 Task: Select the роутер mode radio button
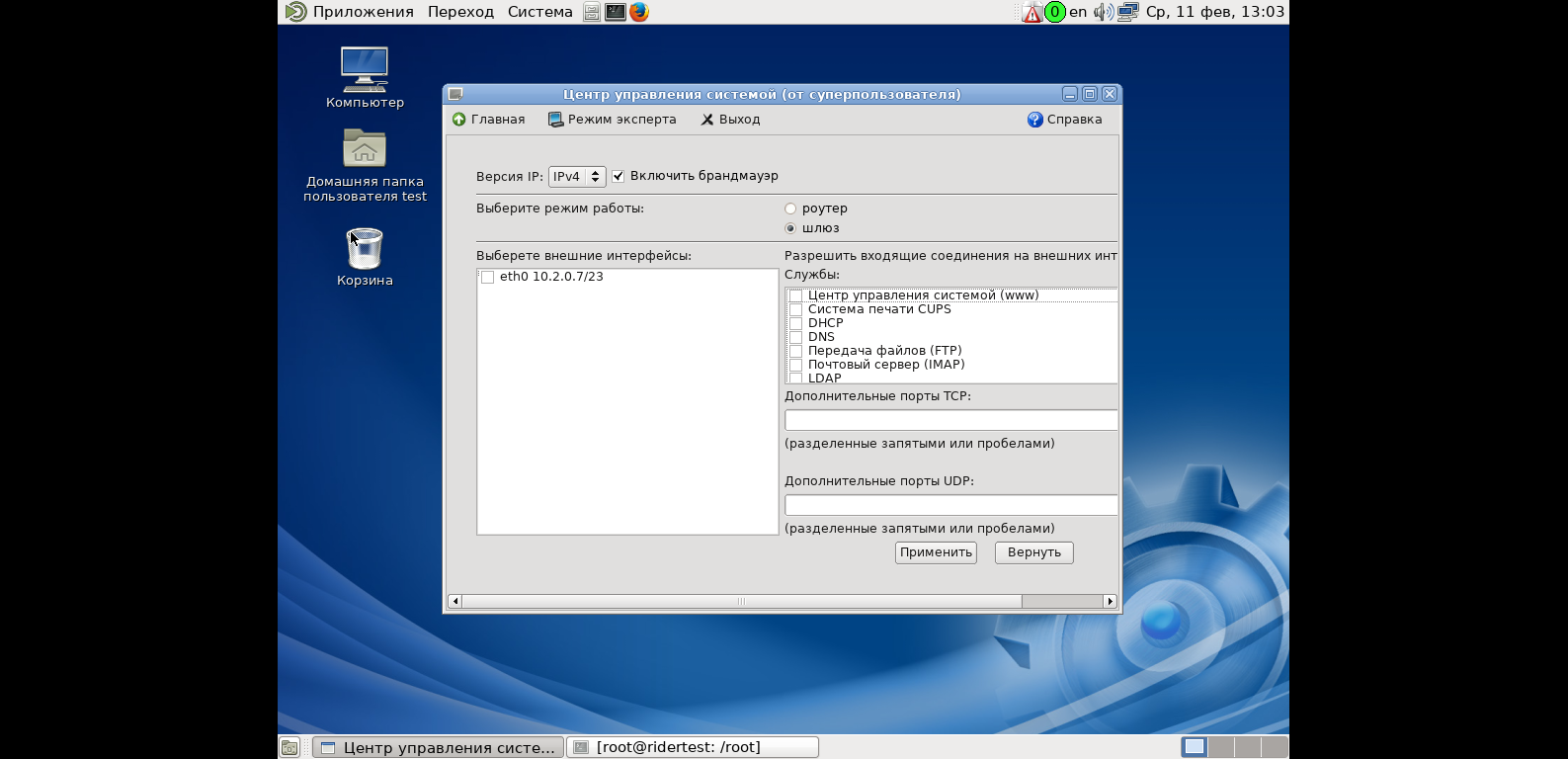pyautogui.click(x=790, y=209)
